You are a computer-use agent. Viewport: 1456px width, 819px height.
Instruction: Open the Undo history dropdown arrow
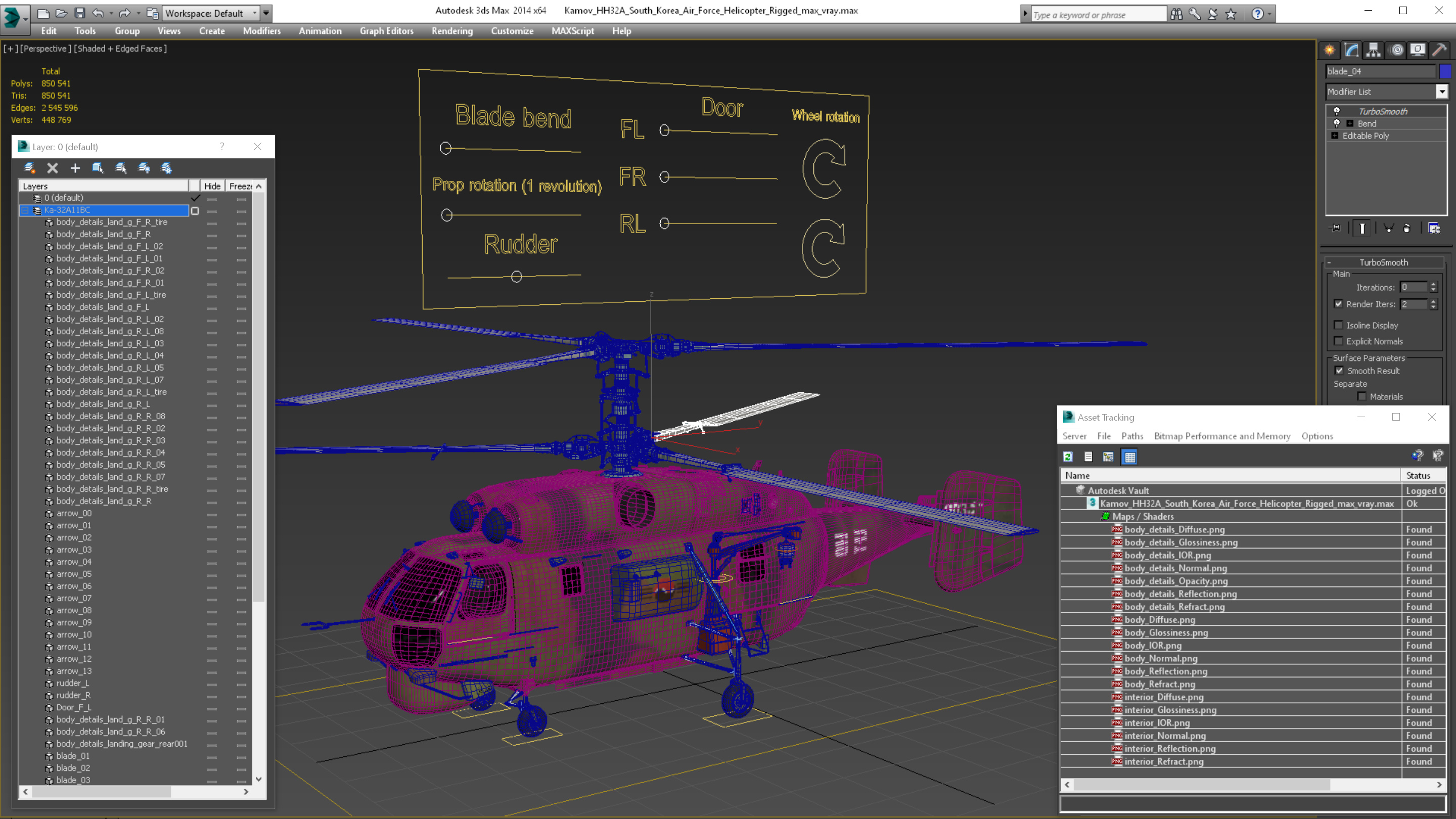coord(111,13)
